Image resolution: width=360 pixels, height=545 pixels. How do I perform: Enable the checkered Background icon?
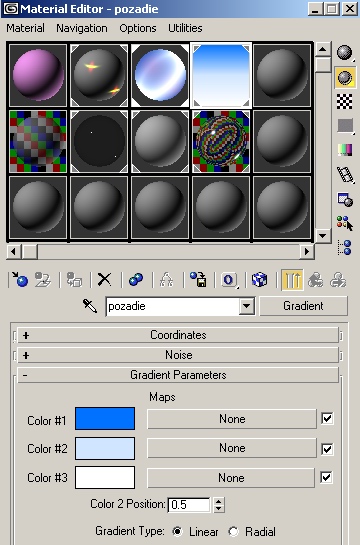(344, 102)
